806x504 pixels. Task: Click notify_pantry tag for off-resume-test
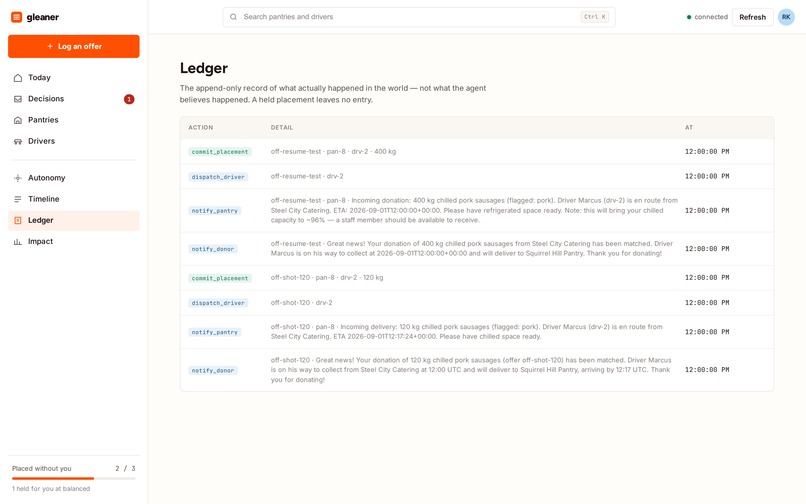pyautogui.click(x=215, y=211)
